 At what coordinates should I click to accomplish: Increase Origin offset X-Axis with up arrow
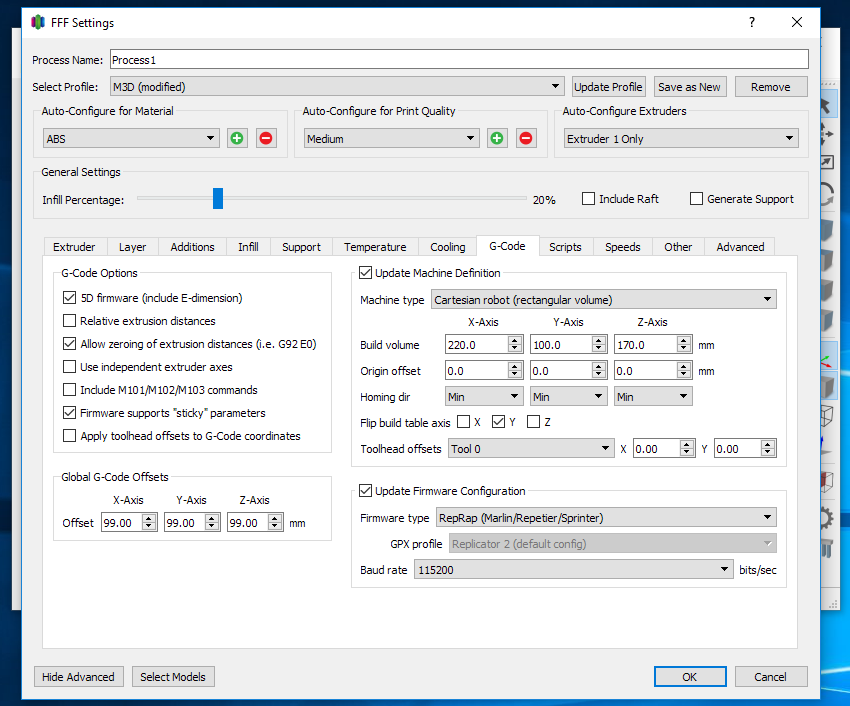coord(515,366)
